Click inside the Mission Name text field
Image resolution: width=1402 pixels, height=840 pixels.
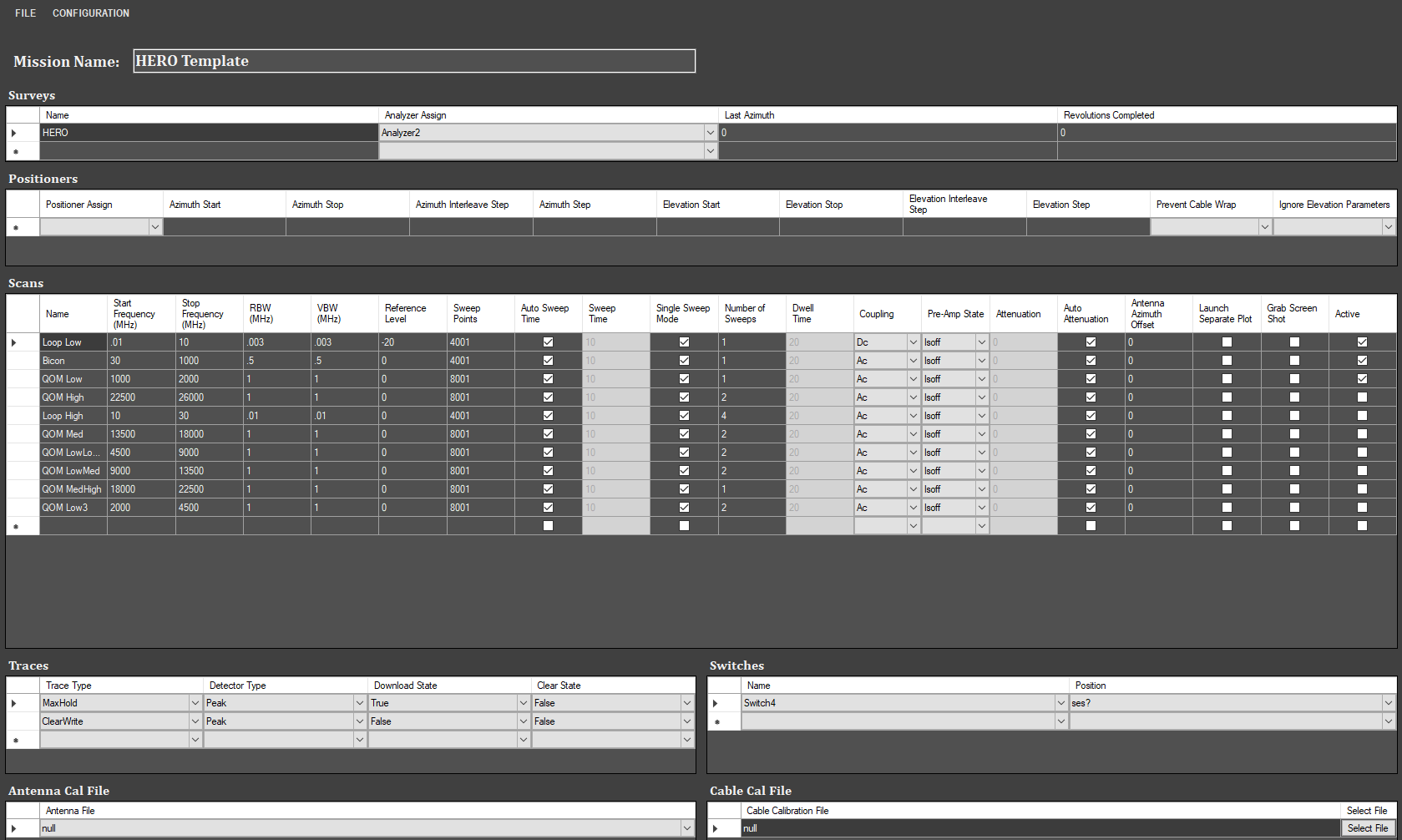(413, 60)
